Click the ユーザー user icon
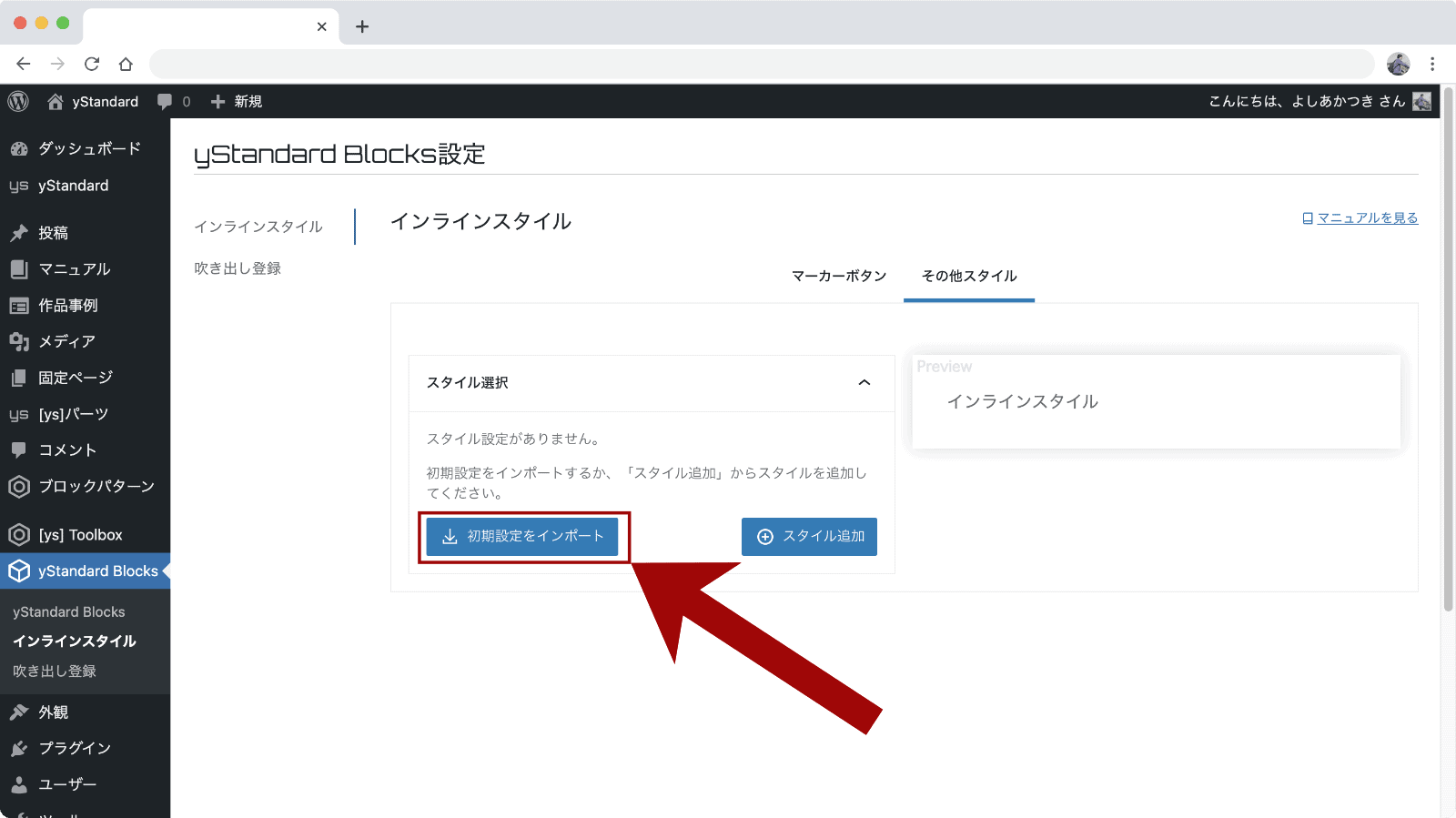The image size is (1456, 818). pyautogui.click(x=19, y=784)
